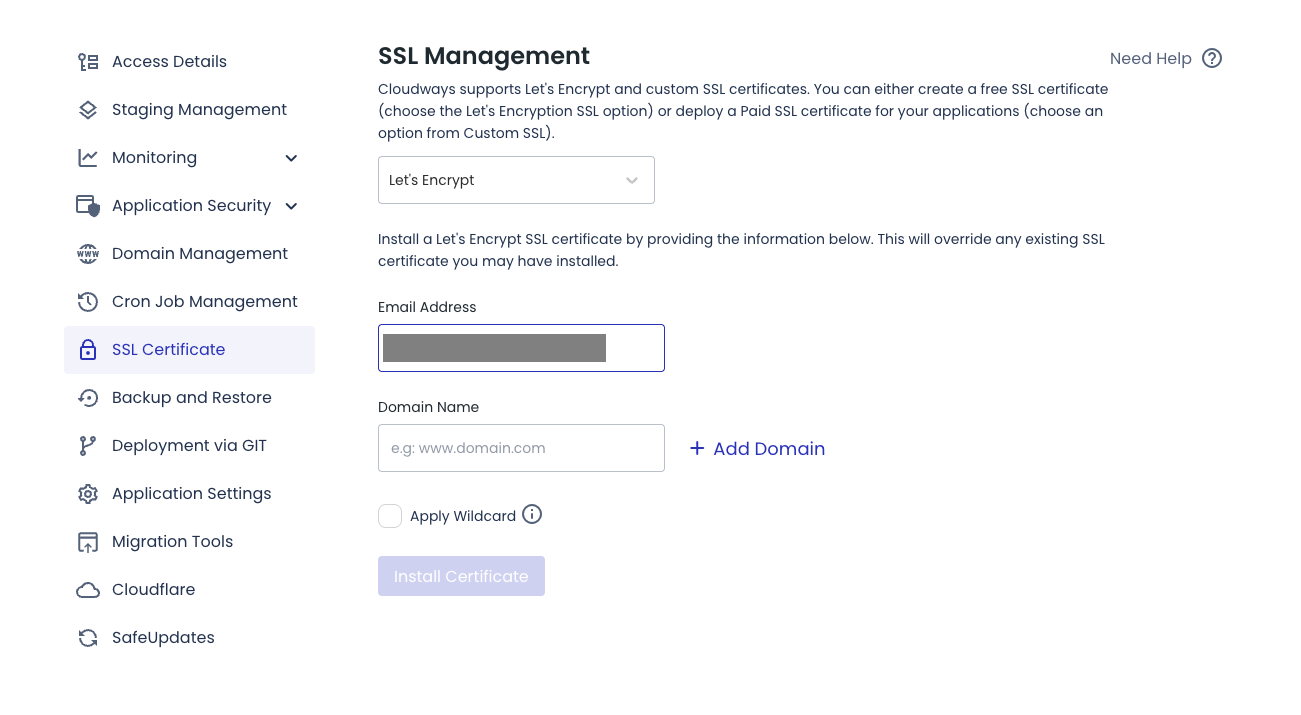The width and height of the screenshot is (1301, 715).
Task: Open the Let's Encrypt SSL type dropdown
Action: [x=516, y=180]
